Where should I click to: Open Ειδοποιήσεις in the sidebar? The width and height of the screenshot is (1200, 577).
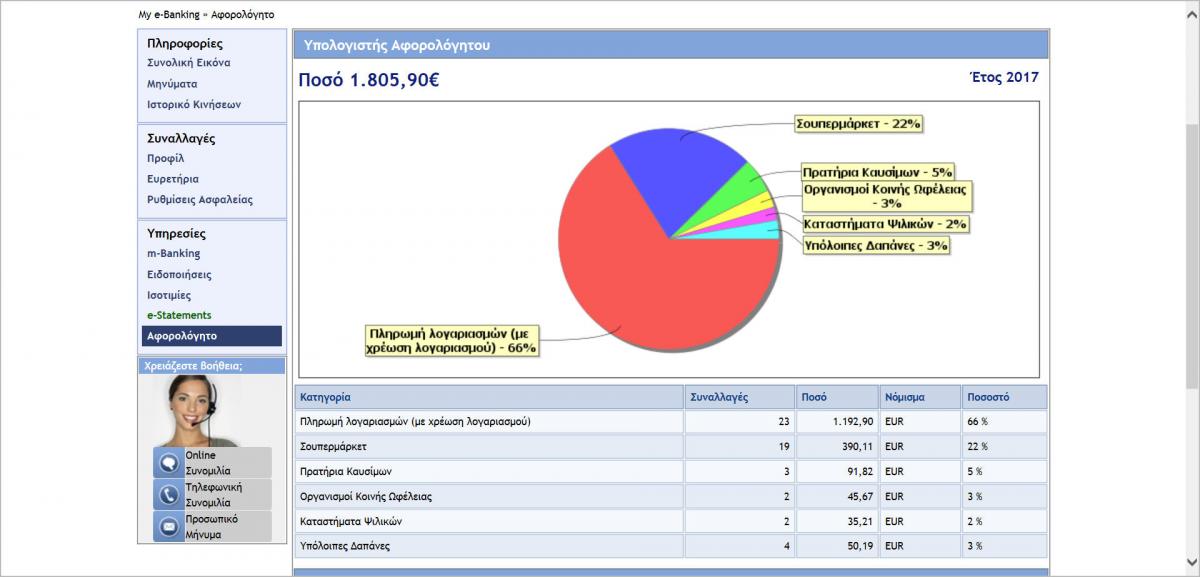pyautogui.click(x=180, y=274)
